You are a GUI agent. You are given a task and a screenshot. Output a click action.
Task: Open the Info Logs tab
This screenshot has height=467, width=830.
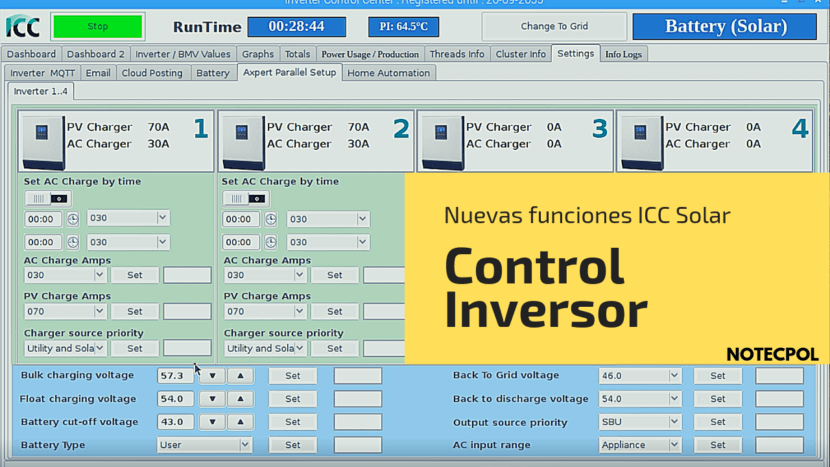click(x=624, y=54)
